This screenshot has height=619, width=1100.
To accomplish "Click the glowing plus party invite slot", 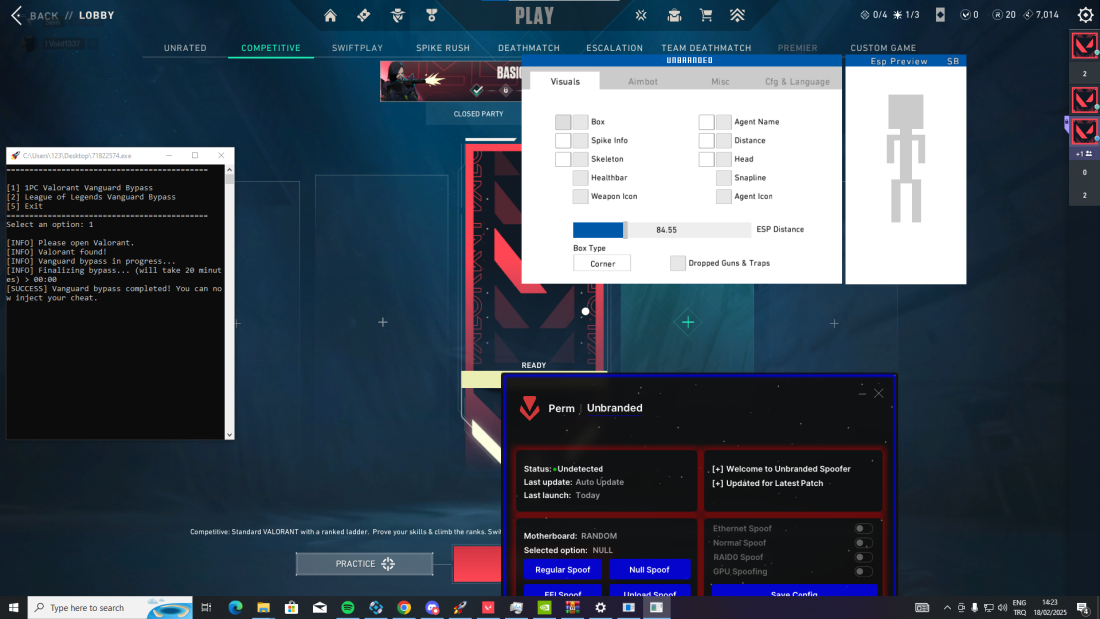I will coord(688,322).
